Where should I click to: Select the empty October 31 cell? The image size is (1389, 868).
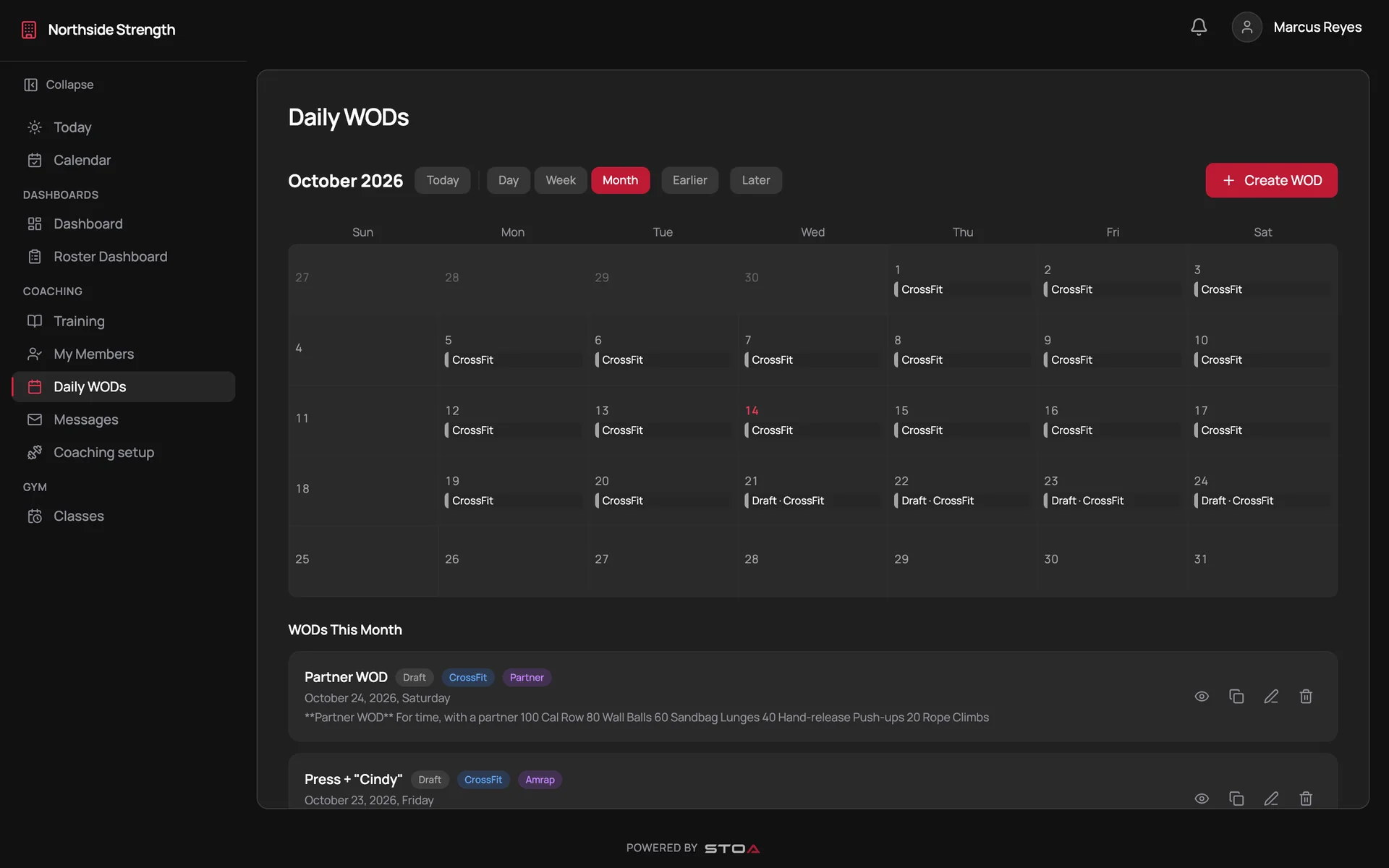tap(1262, 561)
